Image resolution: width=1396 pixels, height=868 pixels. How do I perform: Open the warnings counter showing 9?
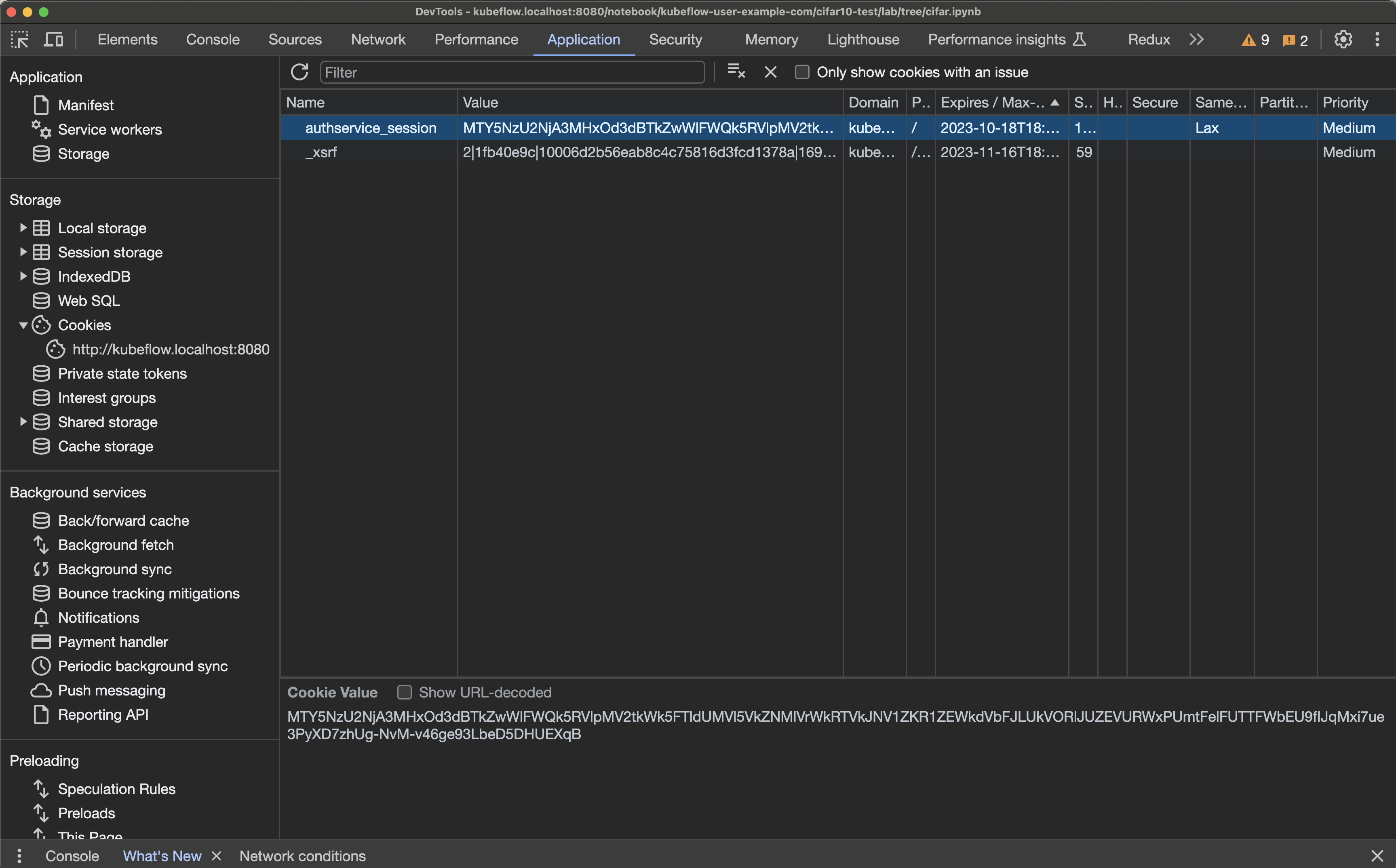pos(1255,40)
